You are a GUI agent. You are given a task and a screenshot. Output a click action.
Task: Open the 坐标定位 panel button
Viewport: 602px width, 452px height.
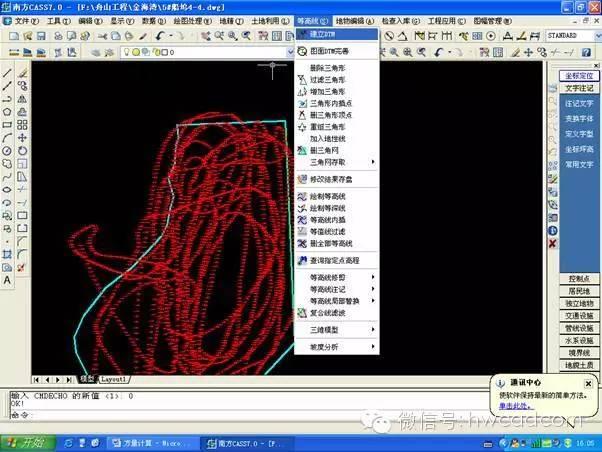pyautogui.click(x=579, y=76)
